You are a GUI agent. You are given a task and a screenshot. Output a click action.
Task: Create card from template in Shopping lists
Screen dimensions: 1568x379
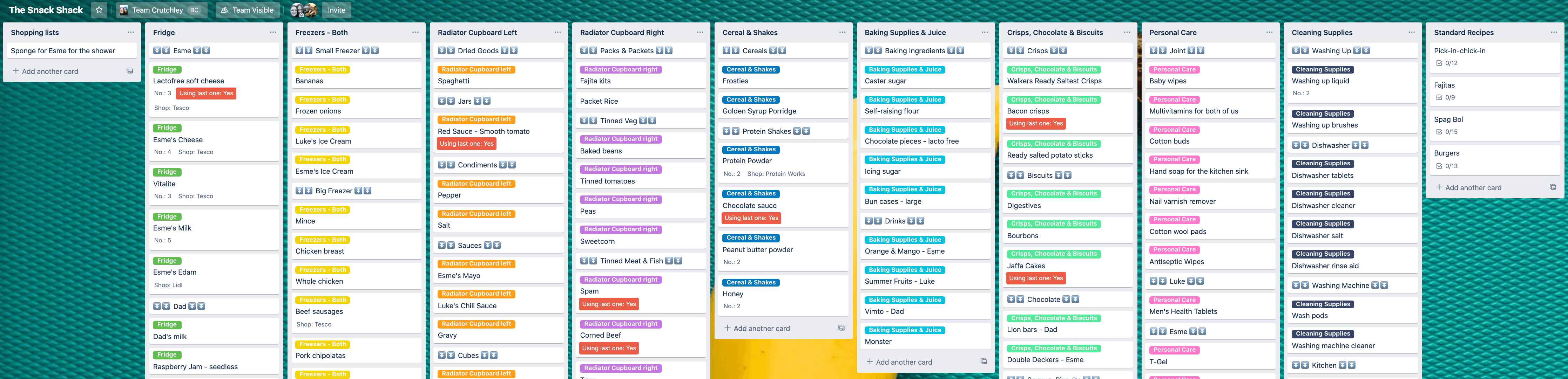coord(130,71)
